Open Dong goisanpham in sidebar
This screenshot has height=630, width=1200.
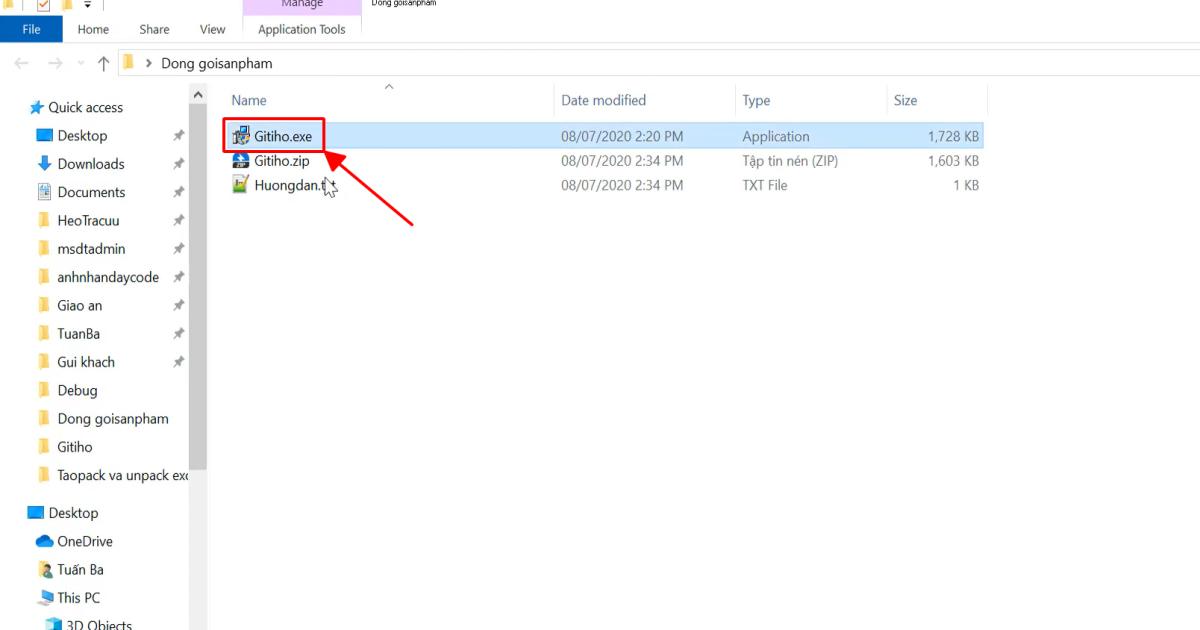[113, 419]
